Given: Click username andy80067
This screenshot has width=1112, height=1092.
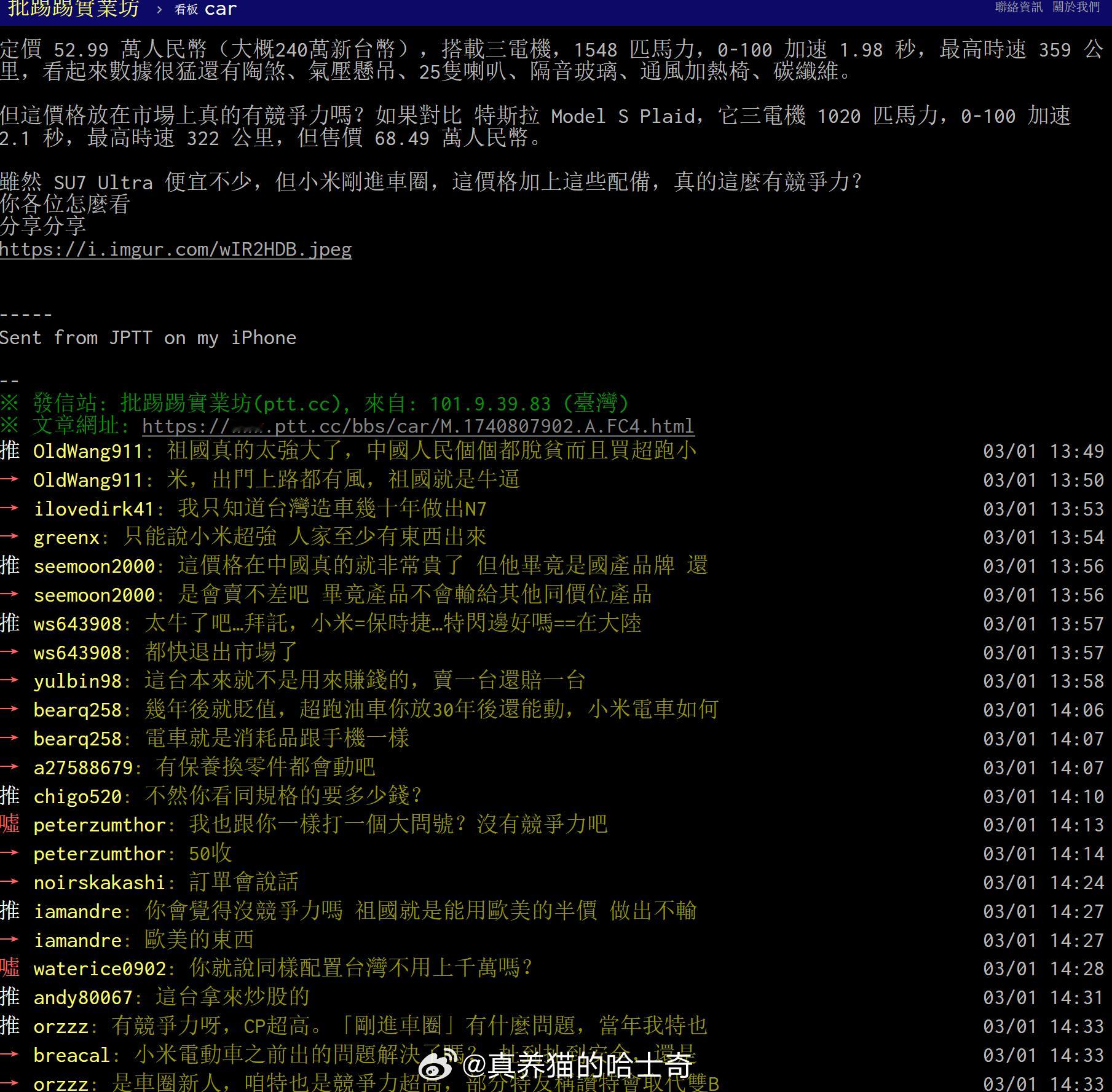Looking at the screenshot, I should pyautogui.click(x=83, y=998).
